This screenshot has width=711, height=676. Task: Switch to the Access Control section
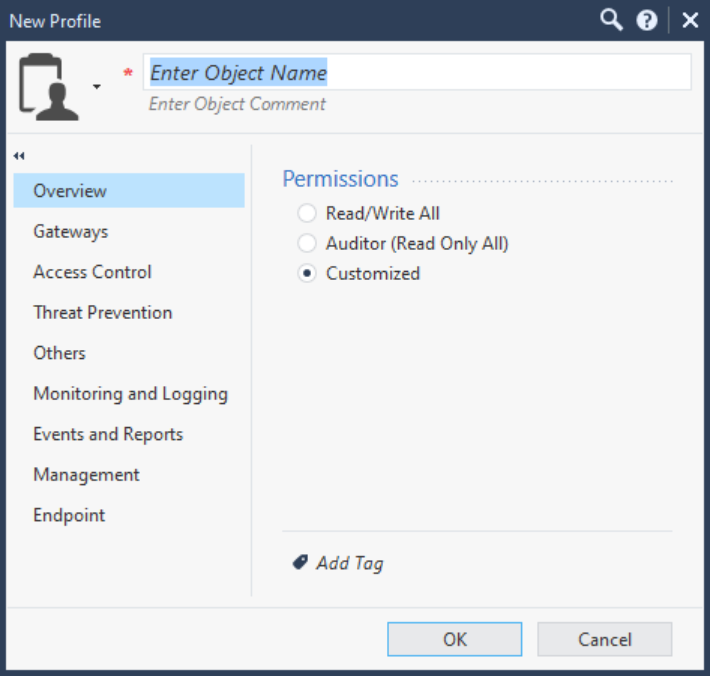[92, 272]
